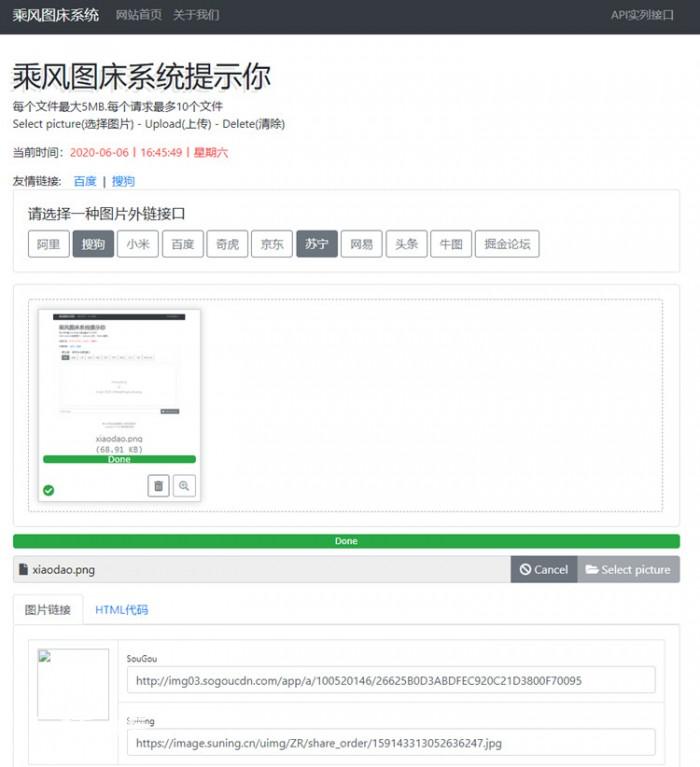Click the xiaodao.png file name caption field
The image size is (700, 767).
[x=262, y=569]
